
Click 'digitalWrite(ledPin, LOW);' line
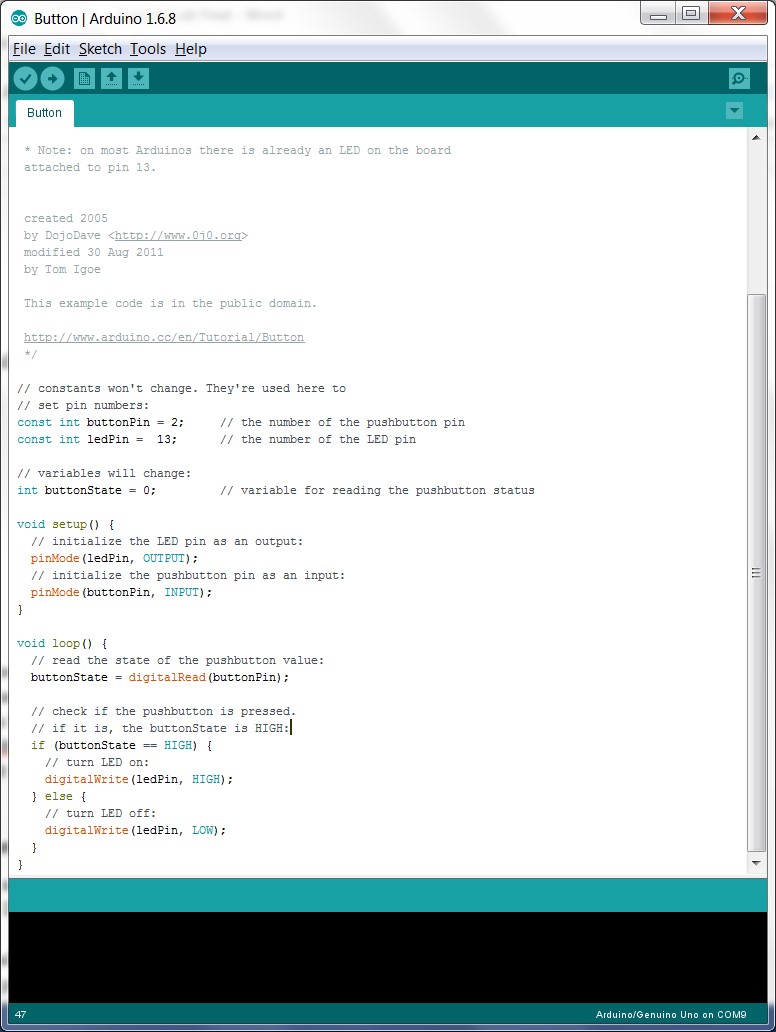[136, 830]
